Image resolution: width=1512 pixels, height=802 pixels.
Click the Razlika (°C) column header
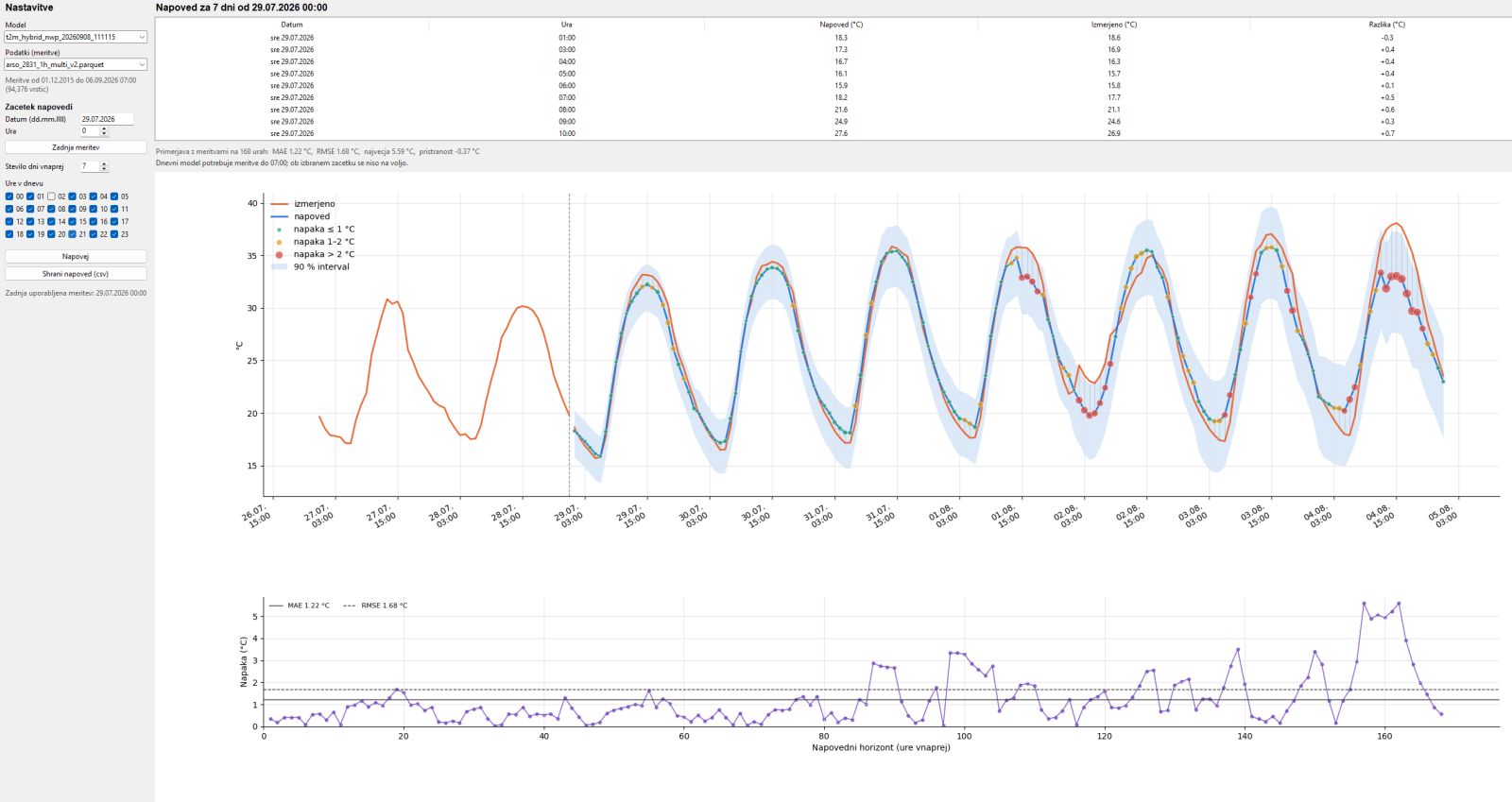(1386, 25)
